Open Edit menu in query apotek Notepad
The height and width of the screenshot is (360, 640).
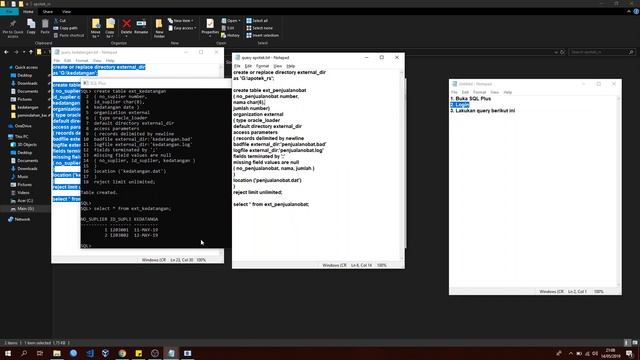coord(248,66)
